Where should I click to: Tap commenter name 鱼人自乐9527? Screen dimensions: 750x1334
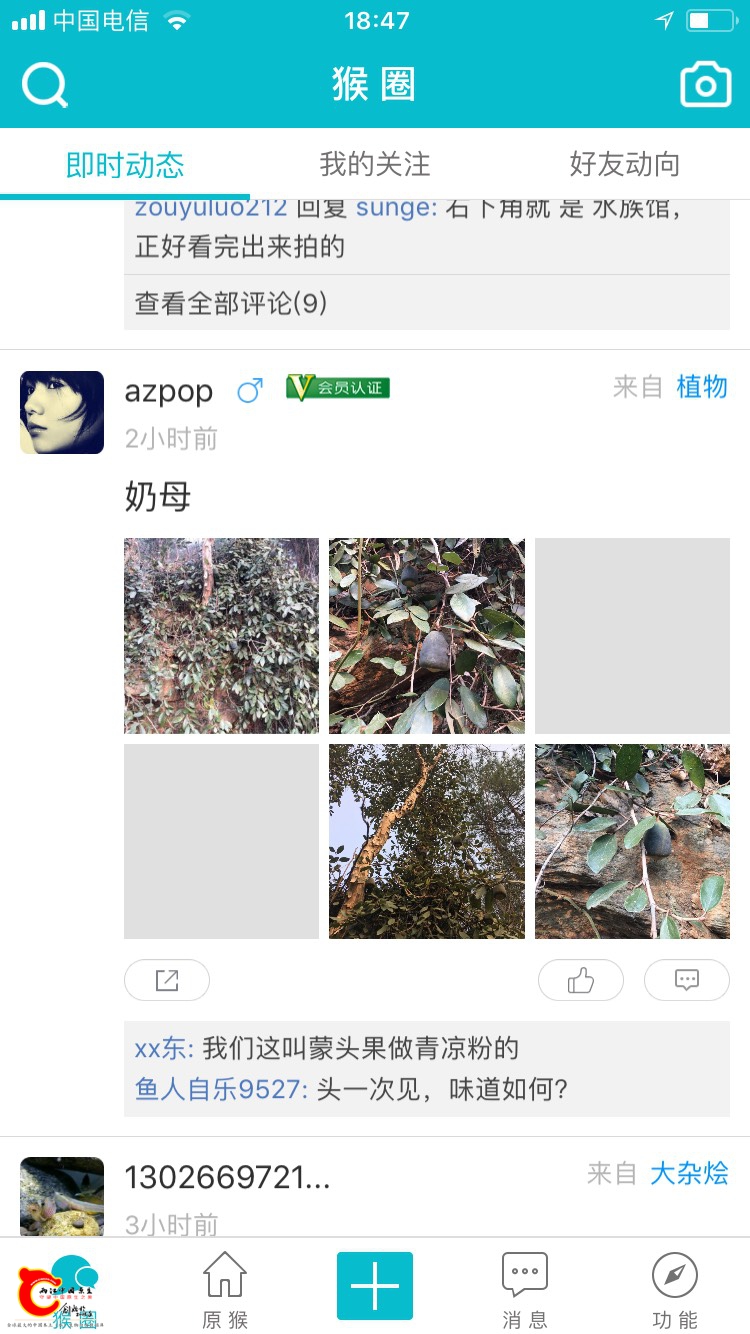[x=221, y=1089]
